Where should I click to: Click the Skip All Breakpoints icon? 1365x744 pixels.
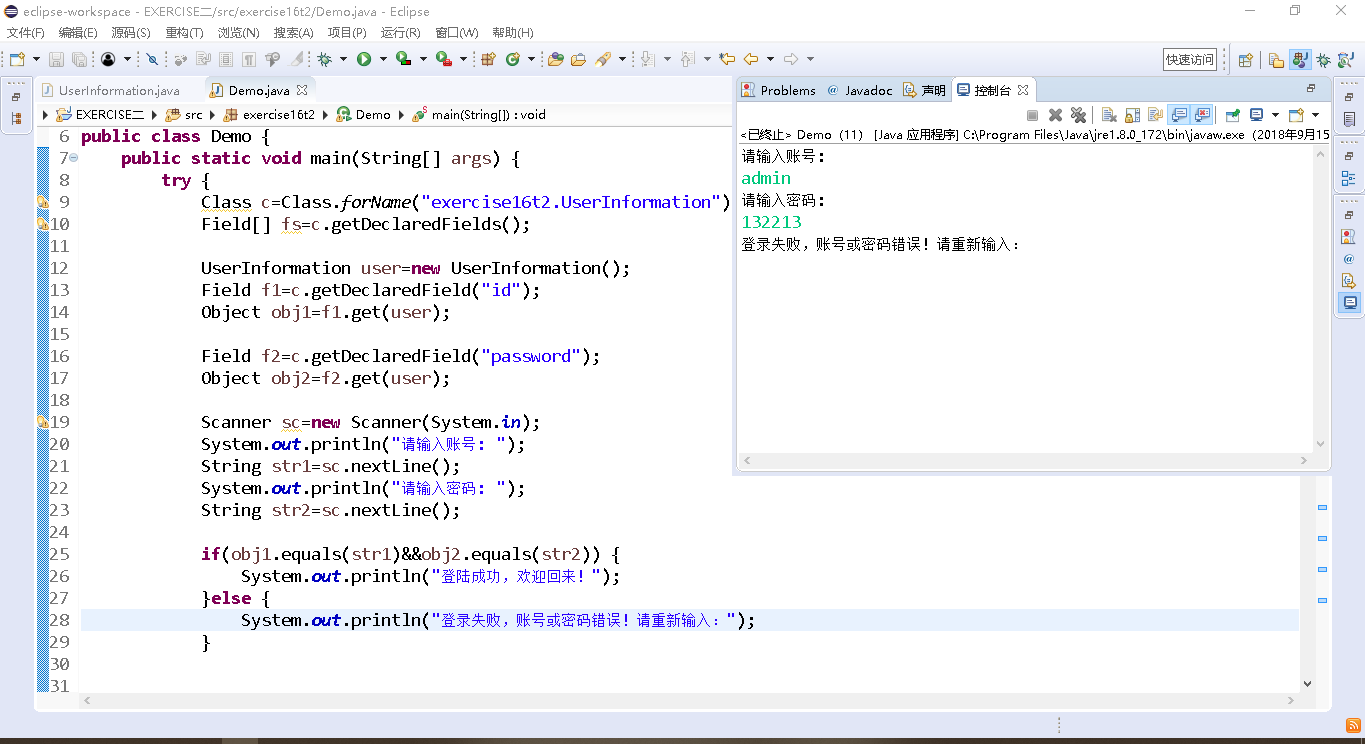[152, 60]
